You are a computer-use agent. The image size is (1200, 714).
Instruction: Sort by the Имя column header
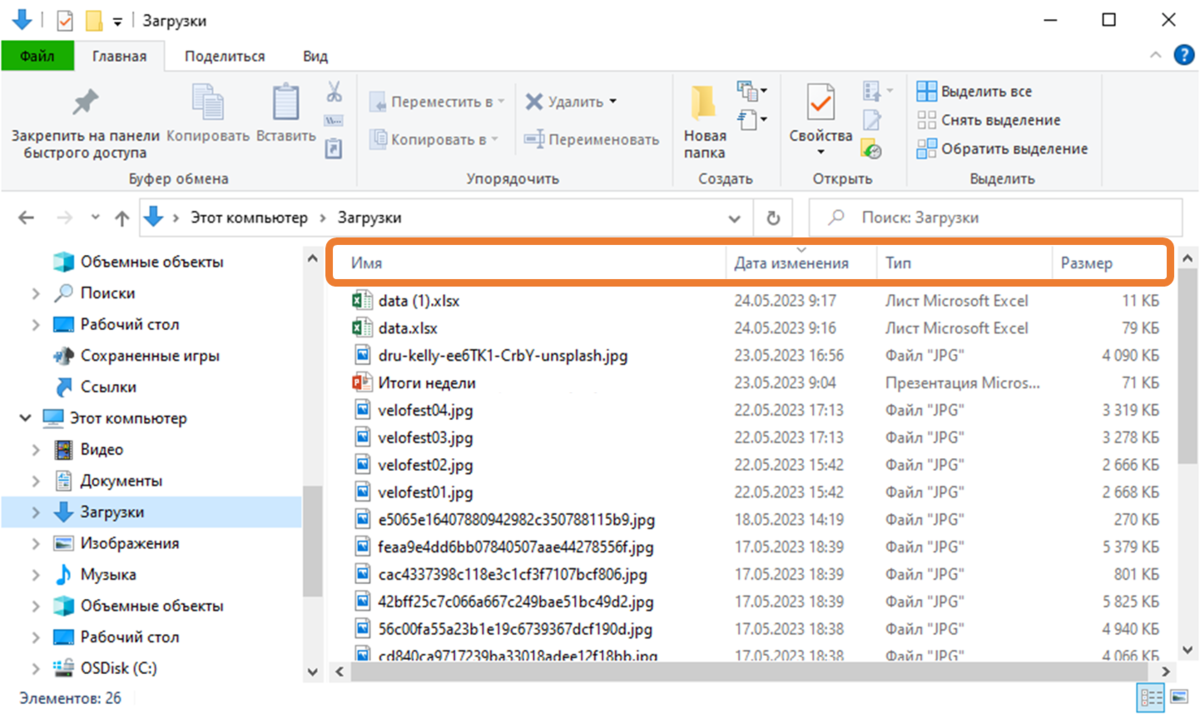[x=529, y=264]
